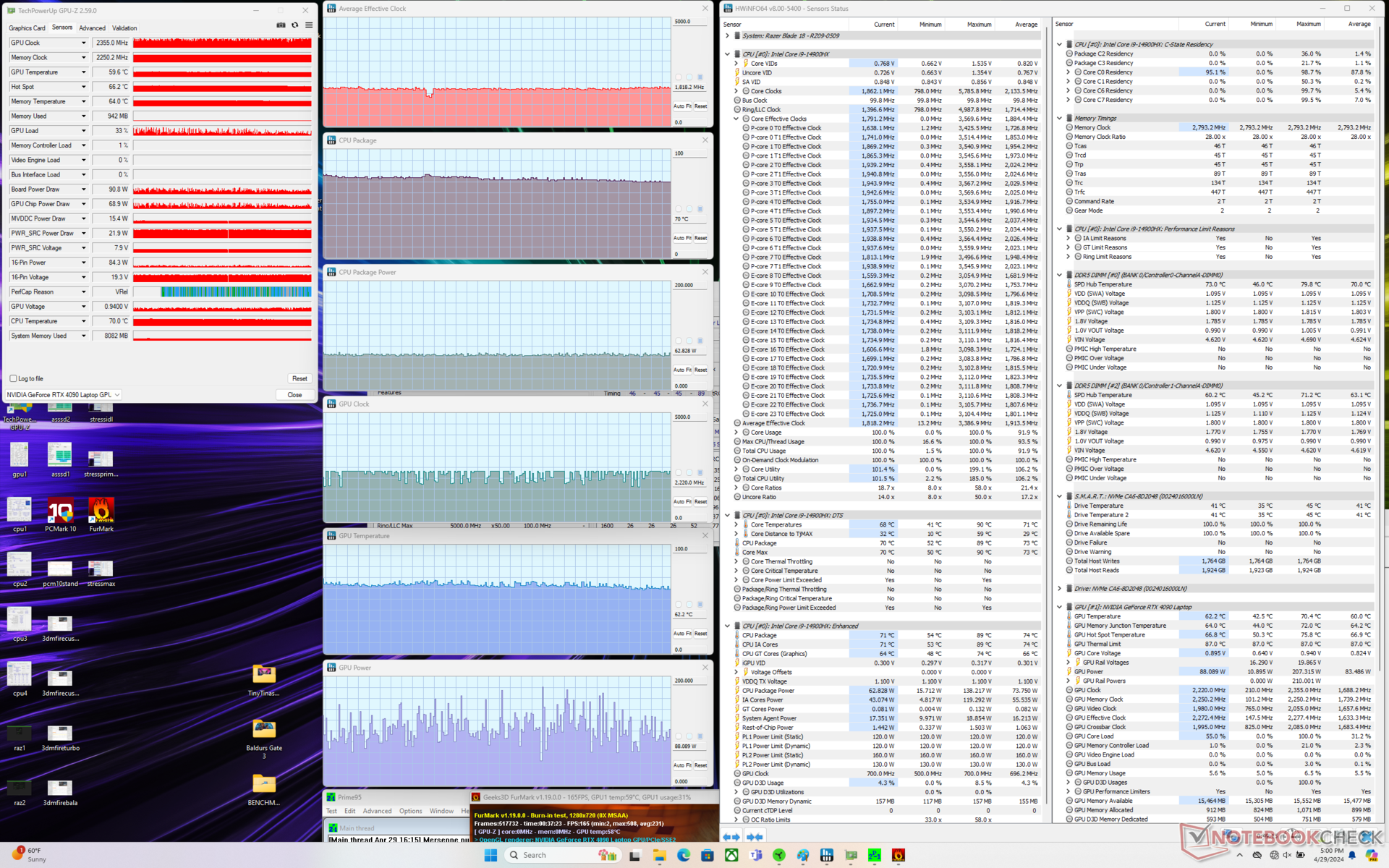Click the Reset button in GPU-Z
This screenshot has height=868, width=1389.
300,378
